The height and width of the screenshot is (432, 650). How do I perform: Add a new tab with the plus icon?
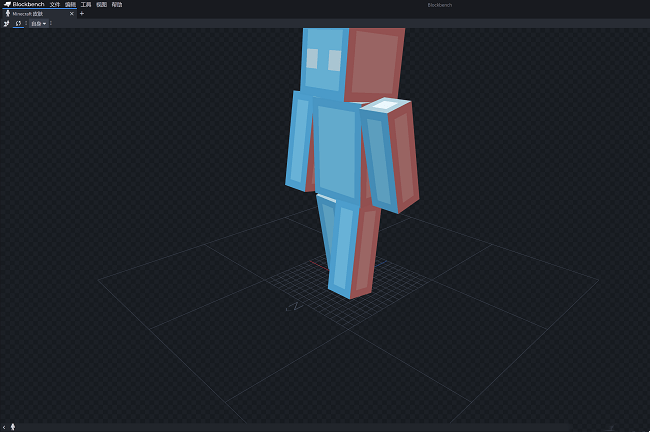82,13
